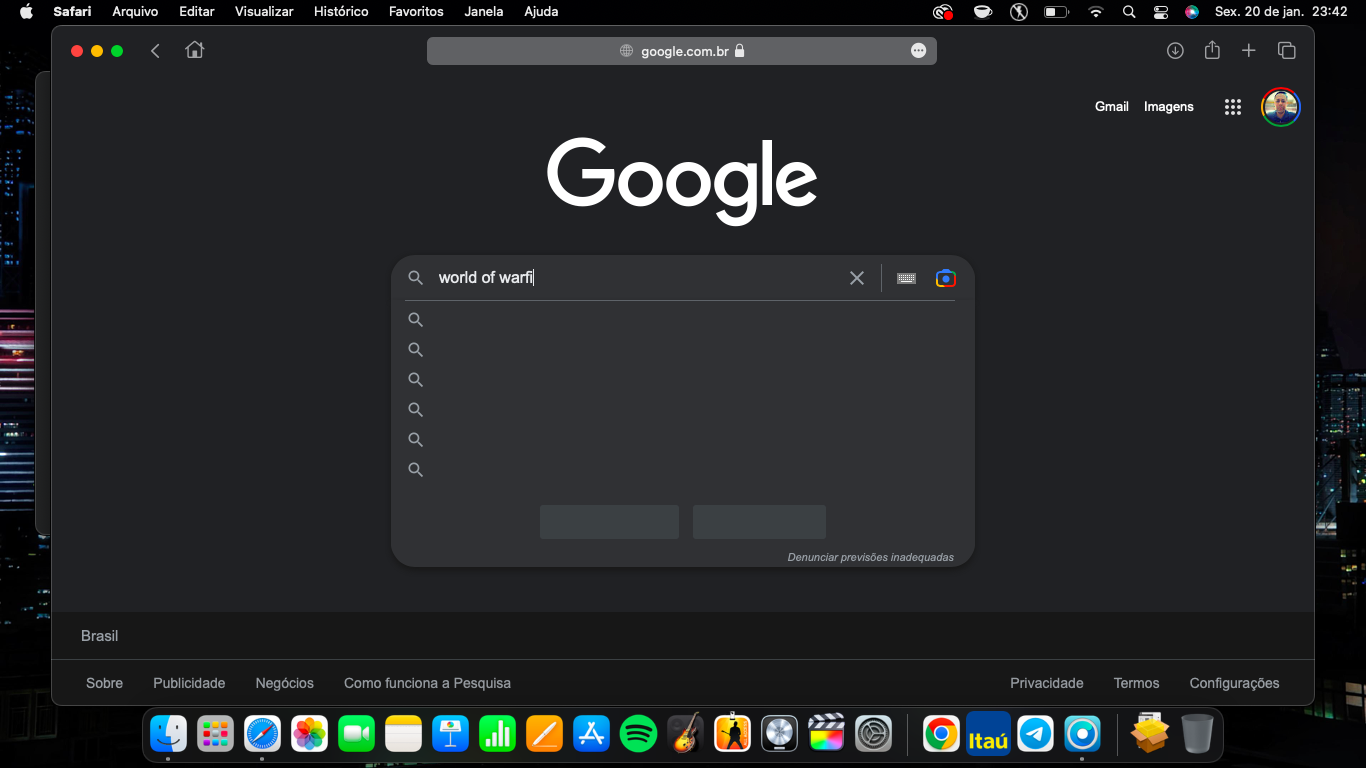The image size is (1366, 768).
Task: Click the home icon in Safari's toolbar
Action: point(194,50)
